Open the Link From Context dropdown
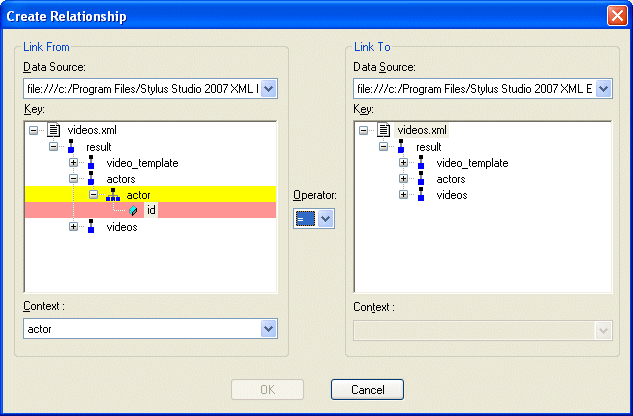This screenshot has width=633, height=416. (268, 328)
